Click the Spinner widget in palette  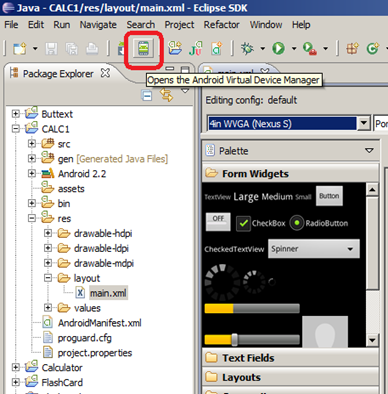point(314,249)
